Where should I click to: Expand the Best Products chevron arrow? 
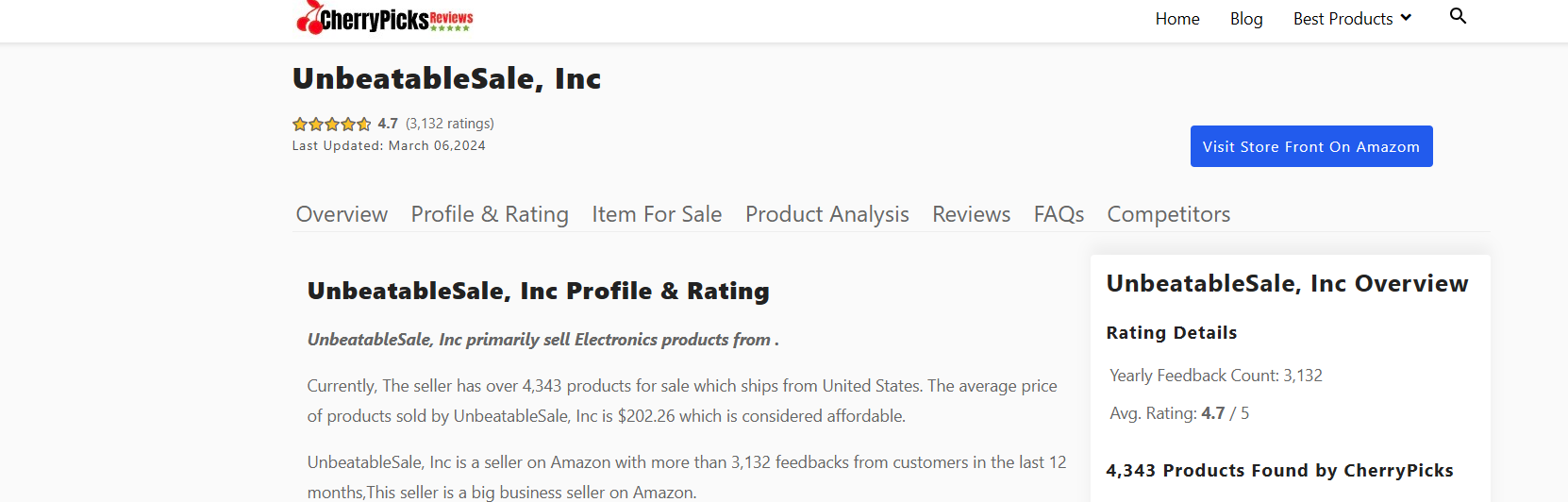[1406, 18]
